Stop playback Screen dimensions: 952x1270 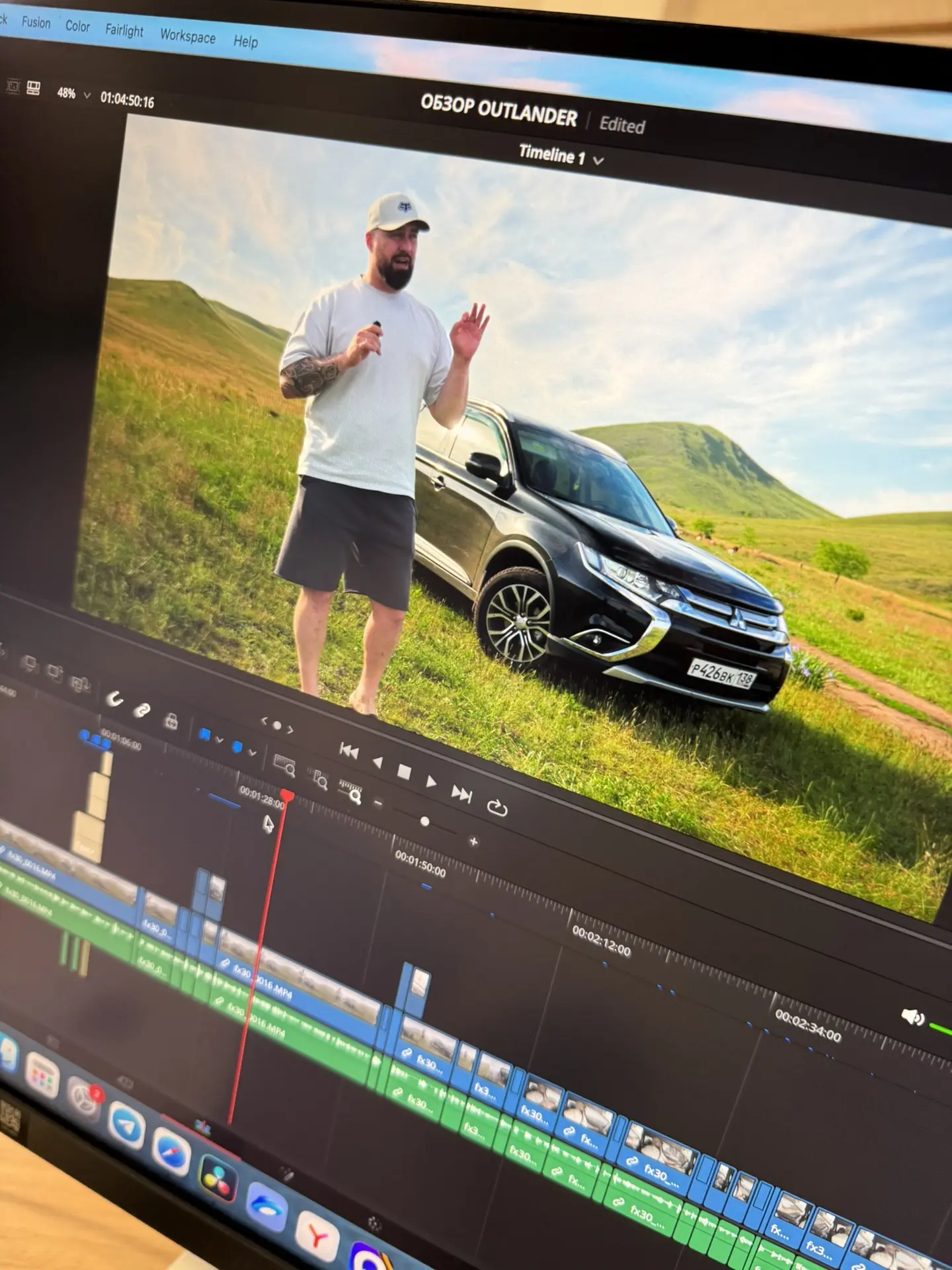click(404, 771)
